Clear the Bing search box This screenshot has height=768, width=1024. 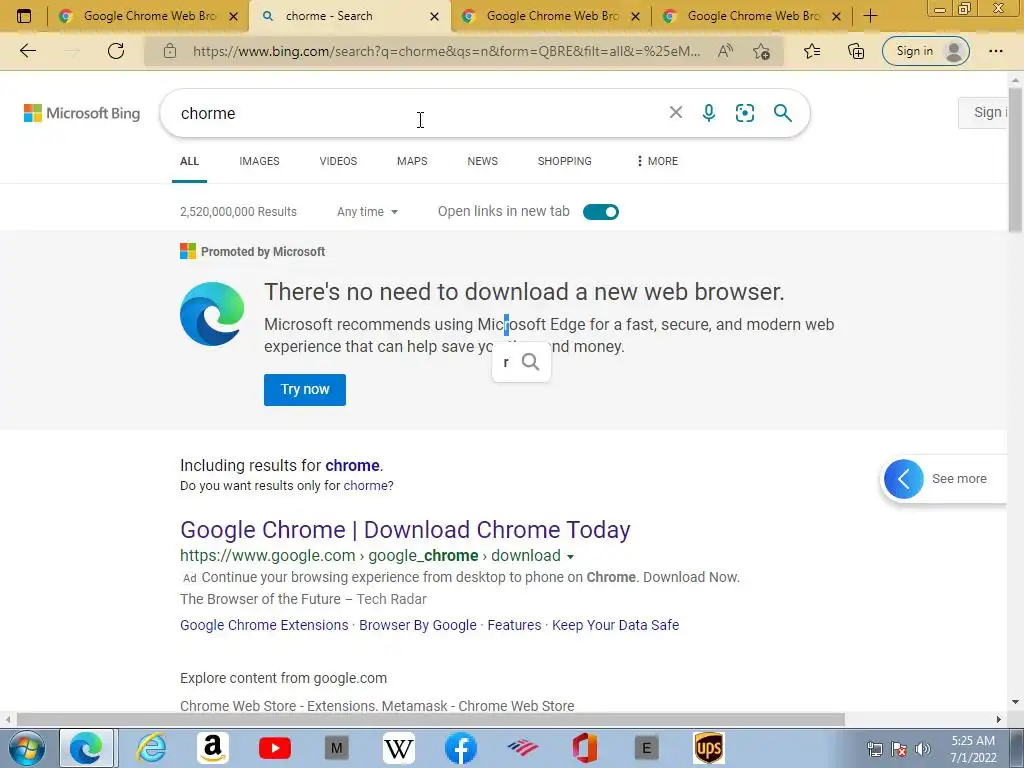(x=676, y=113)
